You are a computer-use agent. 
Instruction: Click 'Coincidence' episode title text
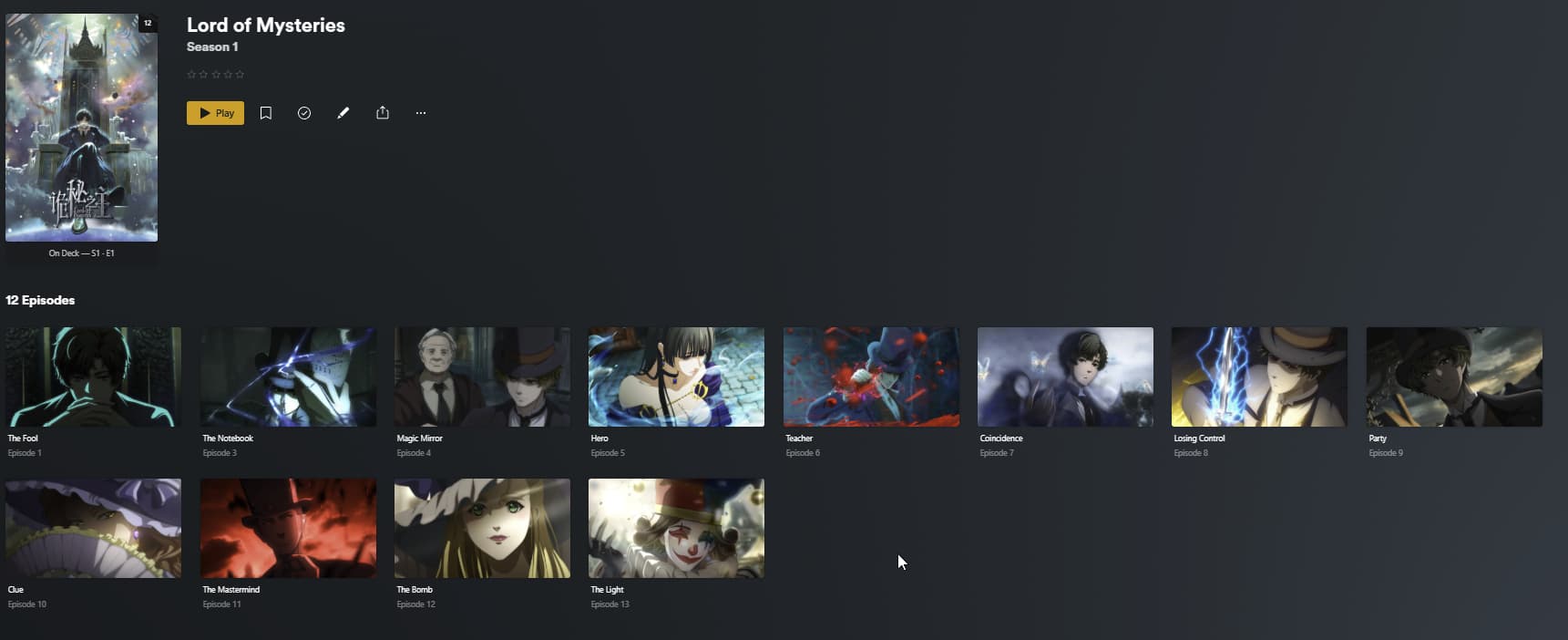click(1001, 439)
